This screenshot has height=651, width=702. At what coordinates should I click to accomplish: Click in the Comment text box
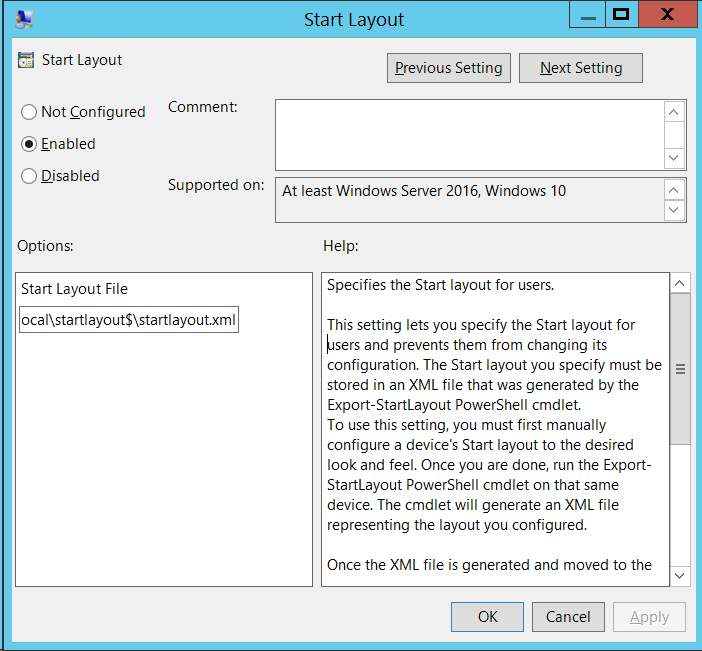(x=468, y=134)
